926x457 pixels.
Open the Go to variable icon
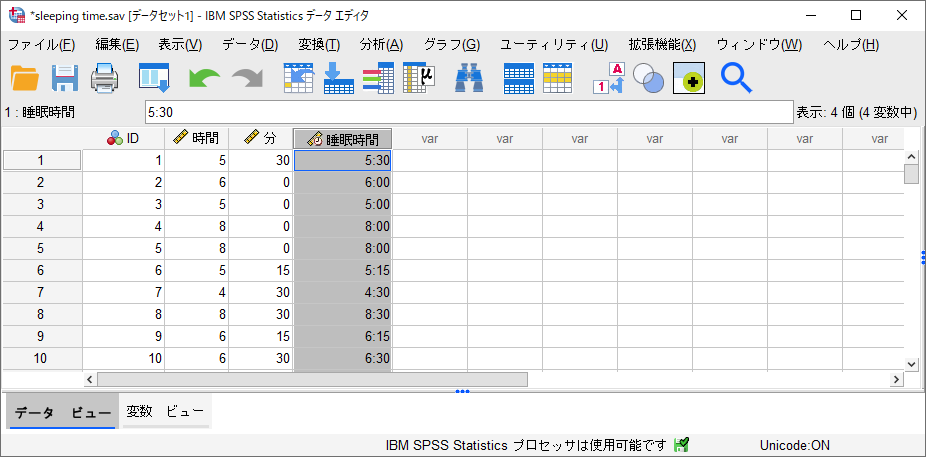point(338,78)
